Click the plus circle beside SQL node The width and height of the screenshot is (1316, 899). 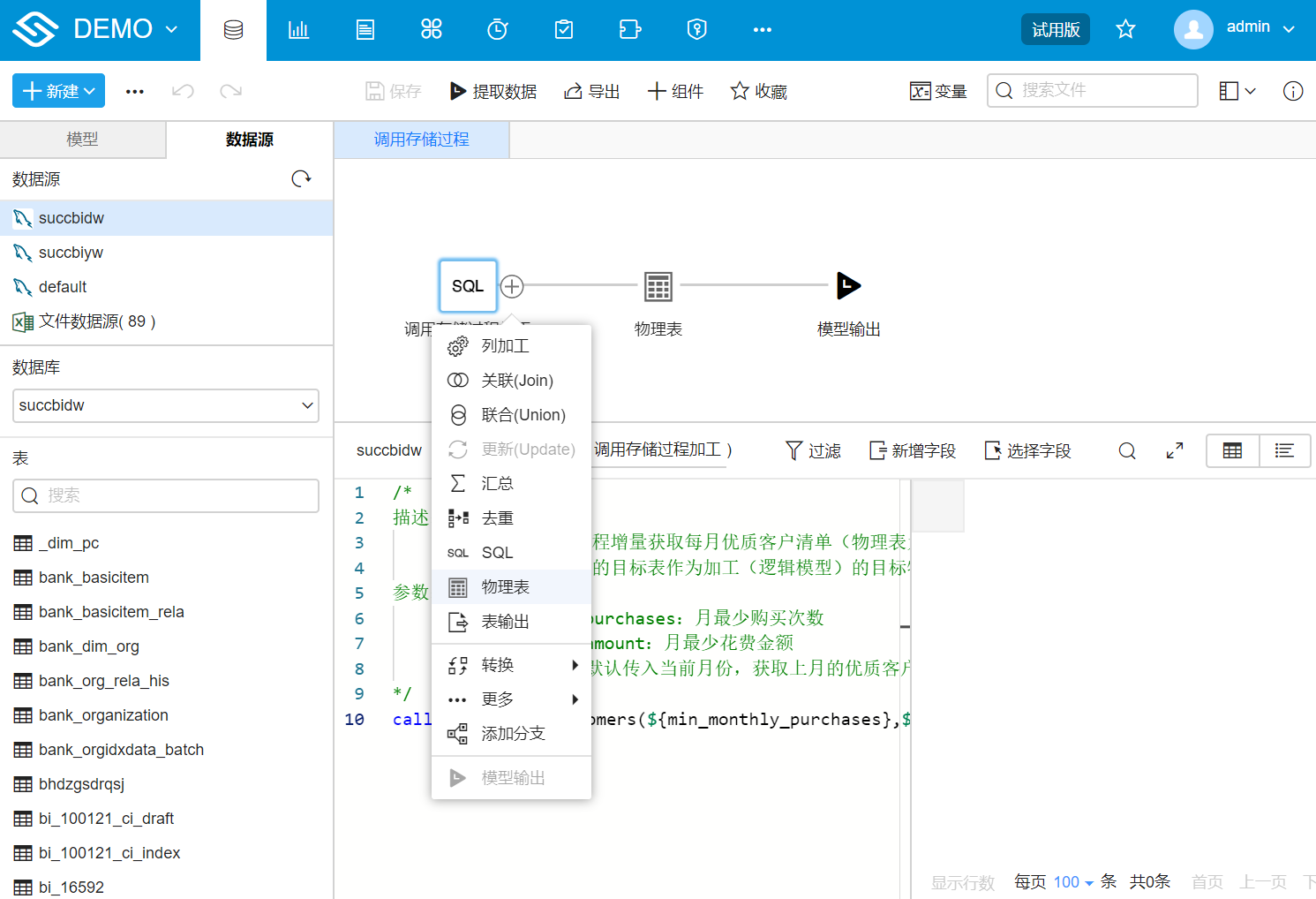coord(512,286)
